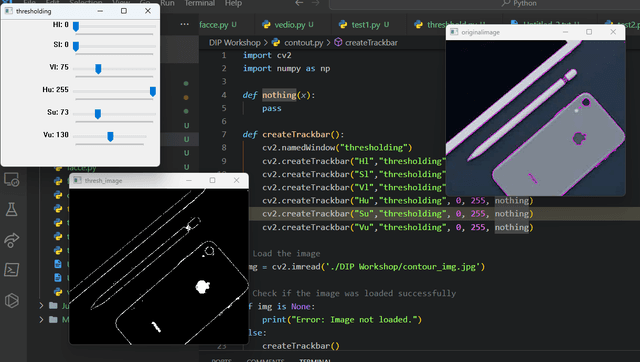Click createTrackbar symbol in the breadcrumb
Screen dimensions: 640x362
(x=371, y=42)
